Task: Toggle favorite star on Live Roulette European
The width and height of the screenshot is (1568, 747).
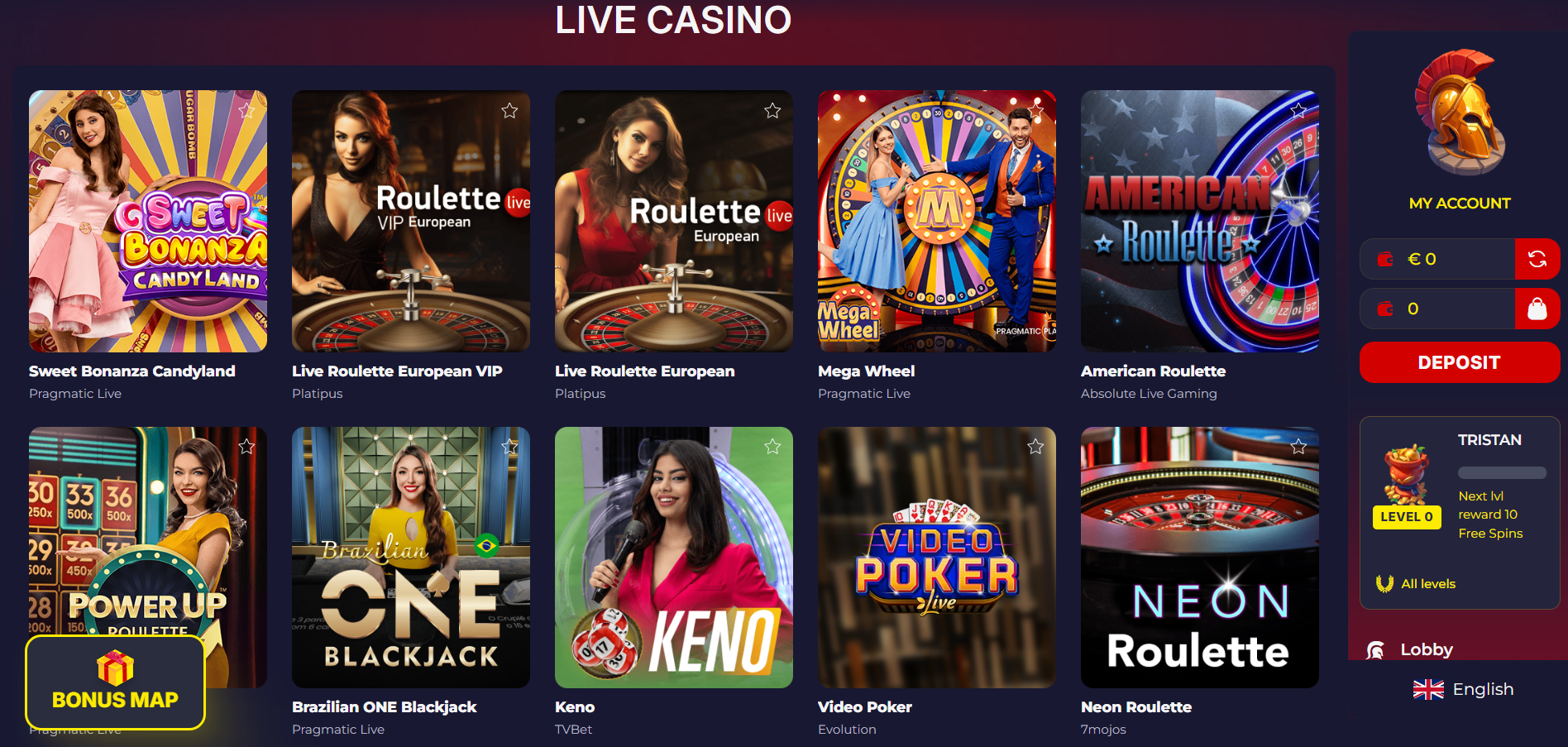Action: [x=772, y=110]
